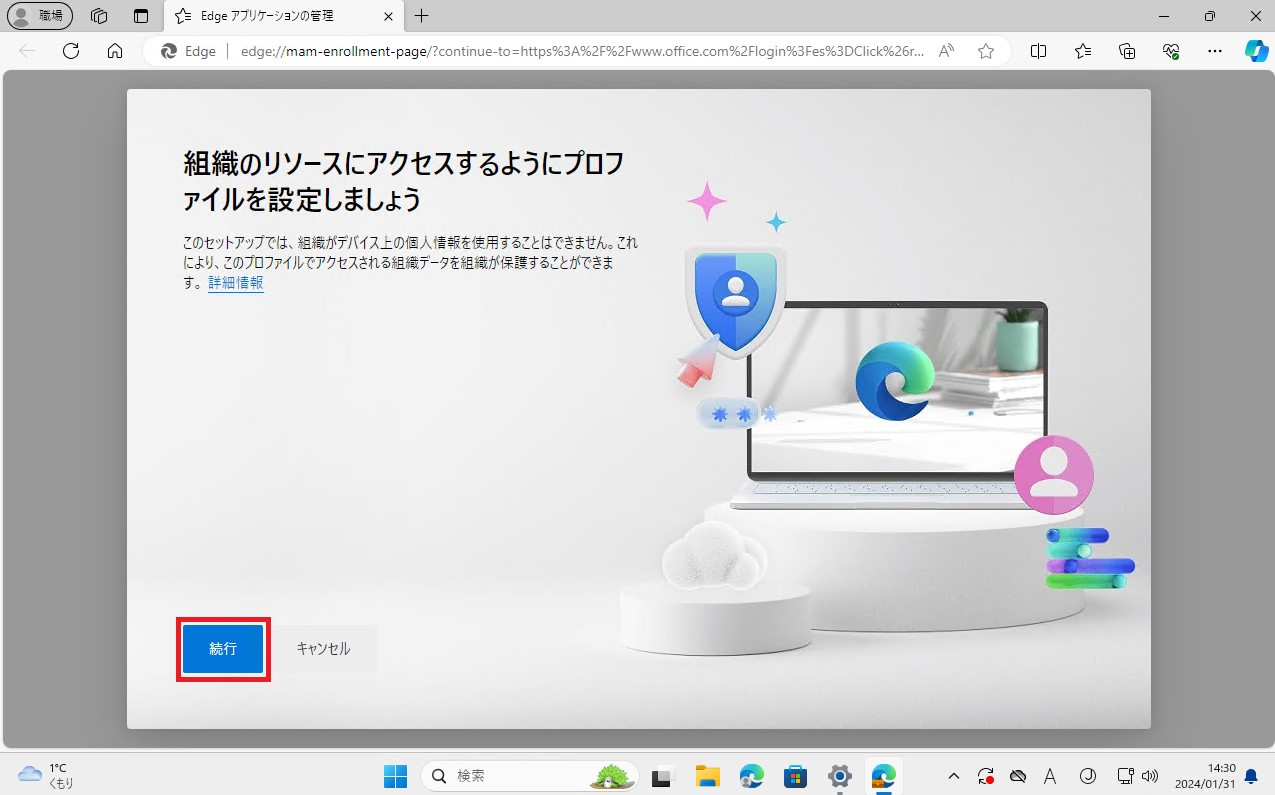Open Microsoft Store from taskbar

click(796, 776)
